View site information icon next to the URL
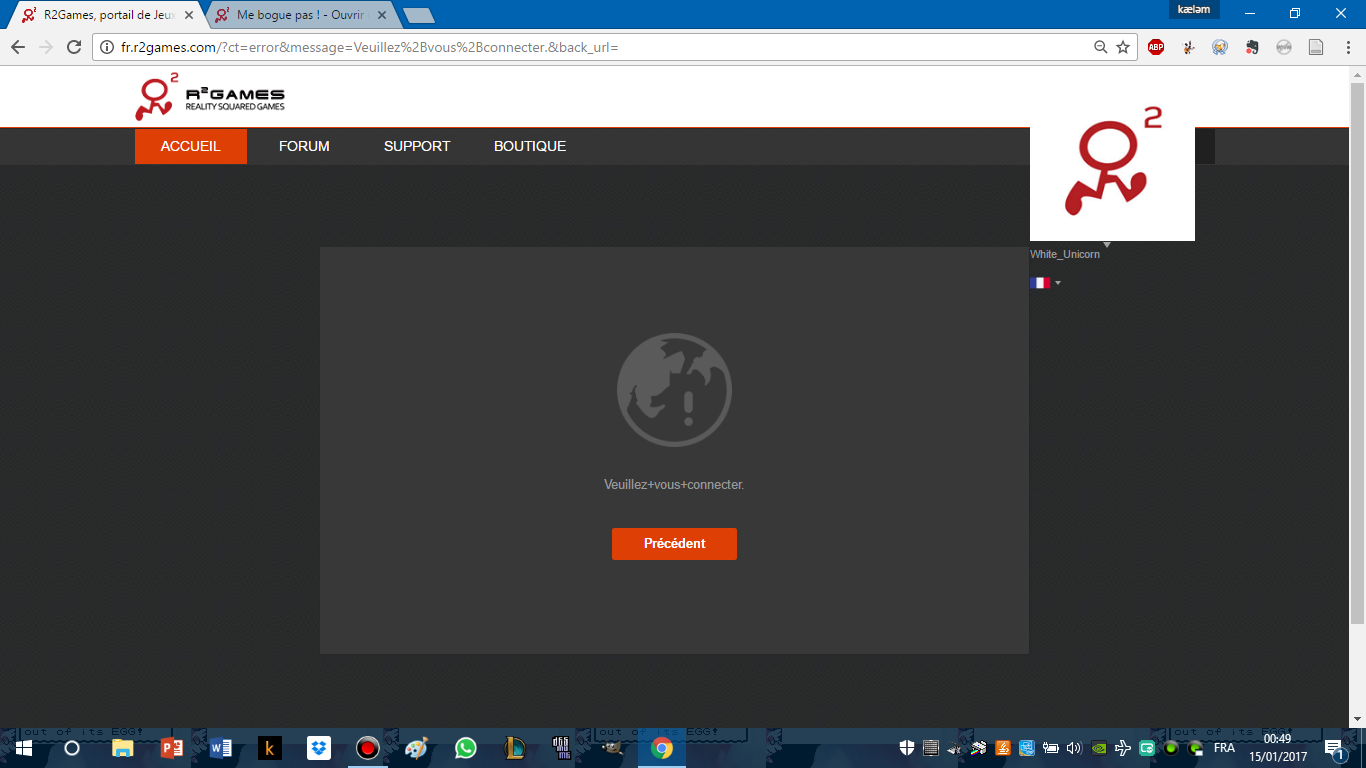 coord(107,47)
